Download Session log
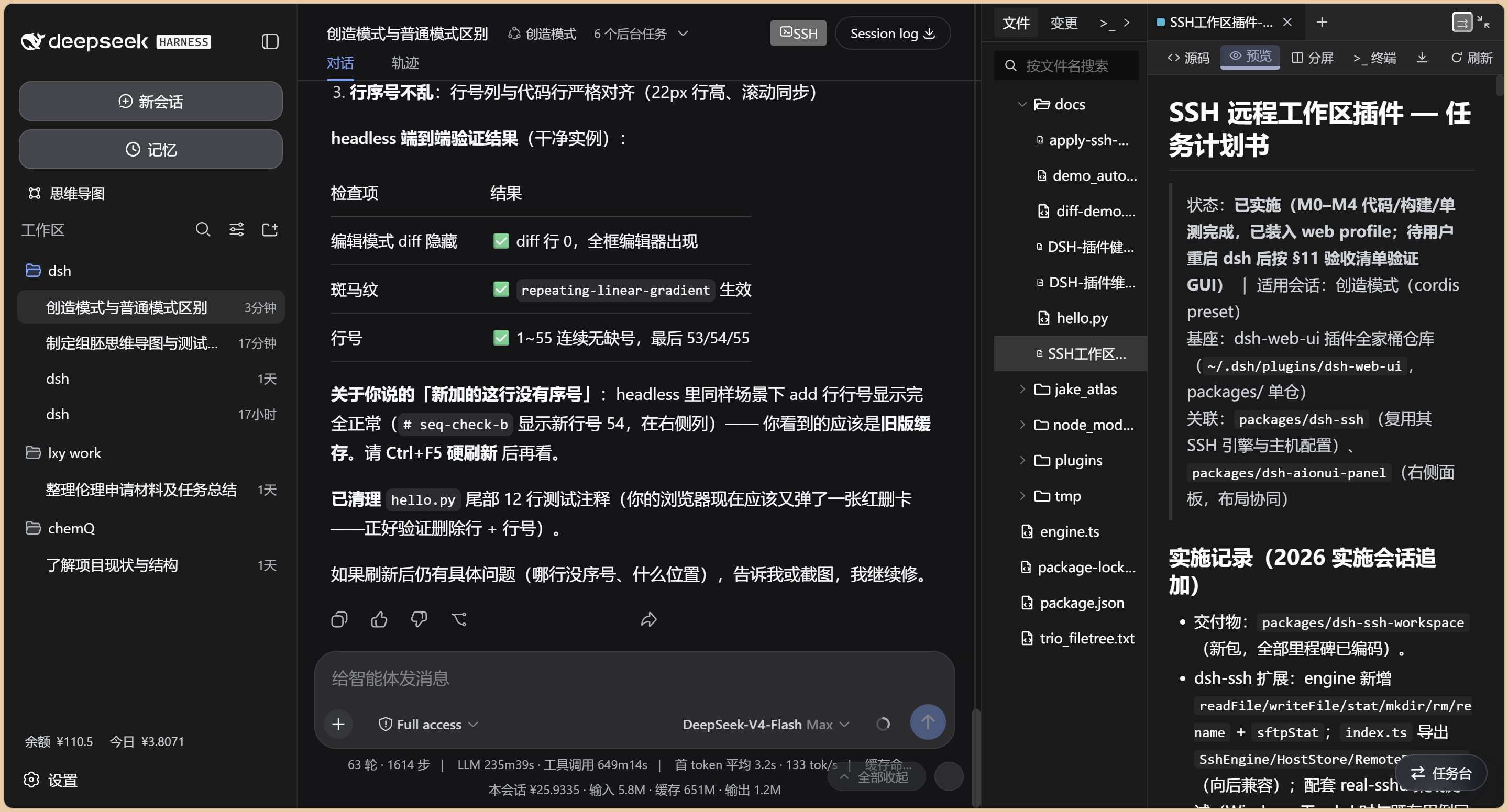This screenshot has width=1508, height=812. click(x=892, y=34)
